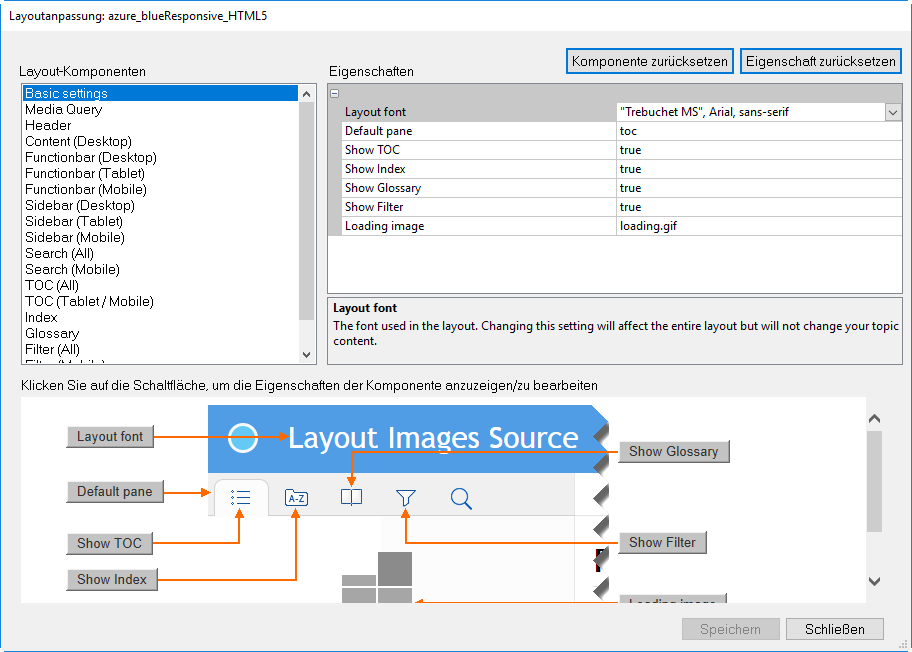Click the TOC list icon in preview
Viewport: 912px width, 652px height.
click(x=240, y=498)
